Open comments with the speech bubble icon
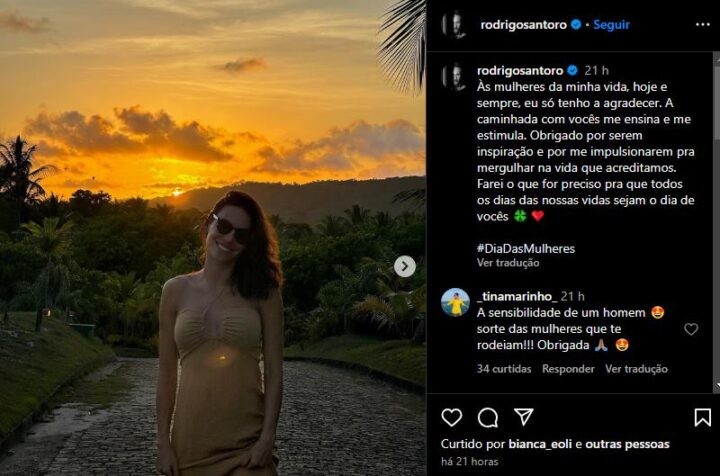Viewport: 720px width, 476px height. pos(488,417)
